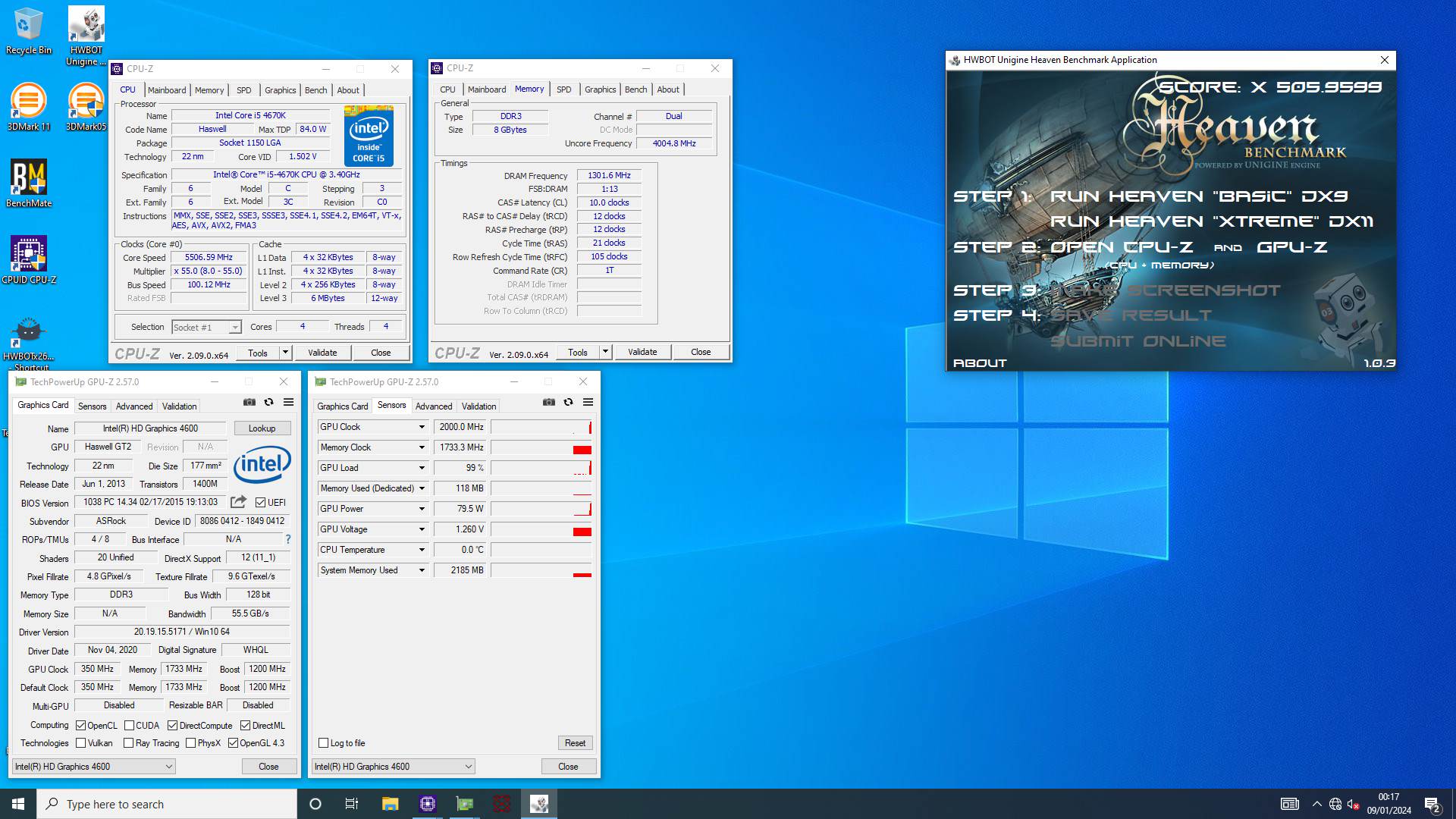Screen dimensions: 1456x819
Task: Toggle the UEFI checkbox in GPU-Z
Action: (x=261, y=503)
